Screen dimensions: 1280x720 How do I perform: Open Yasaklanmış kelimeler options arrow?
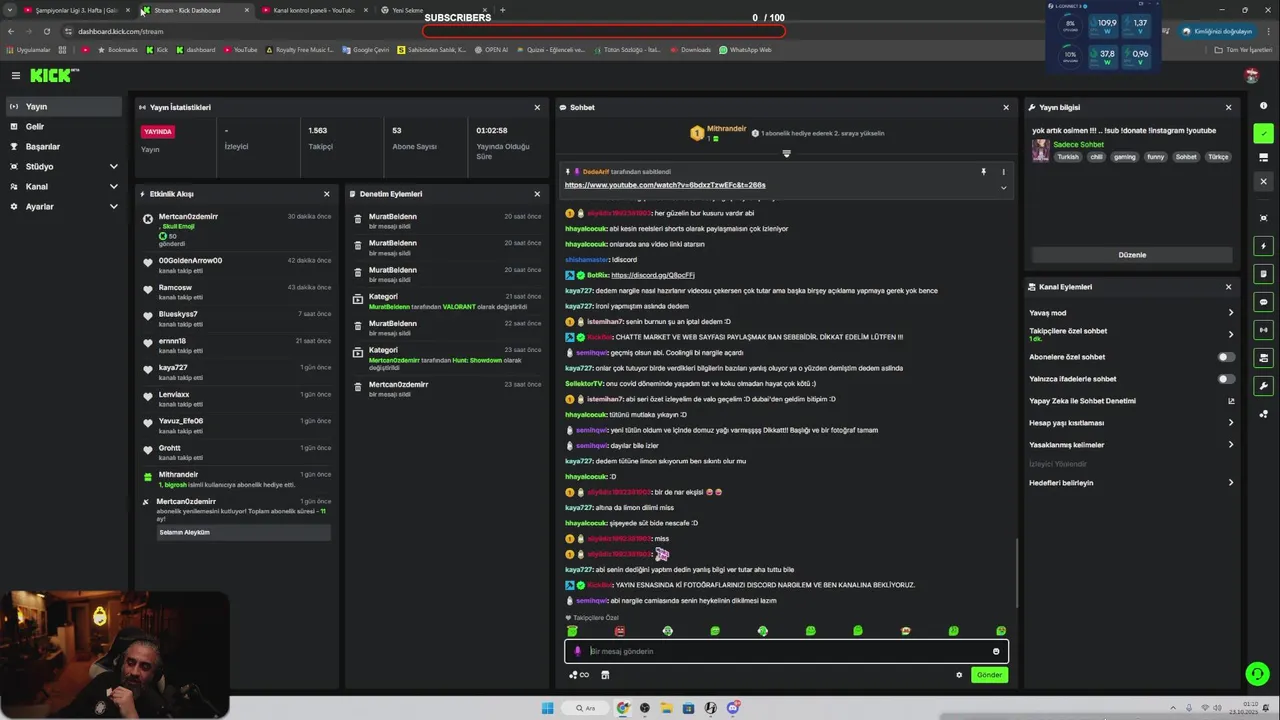1231,445
